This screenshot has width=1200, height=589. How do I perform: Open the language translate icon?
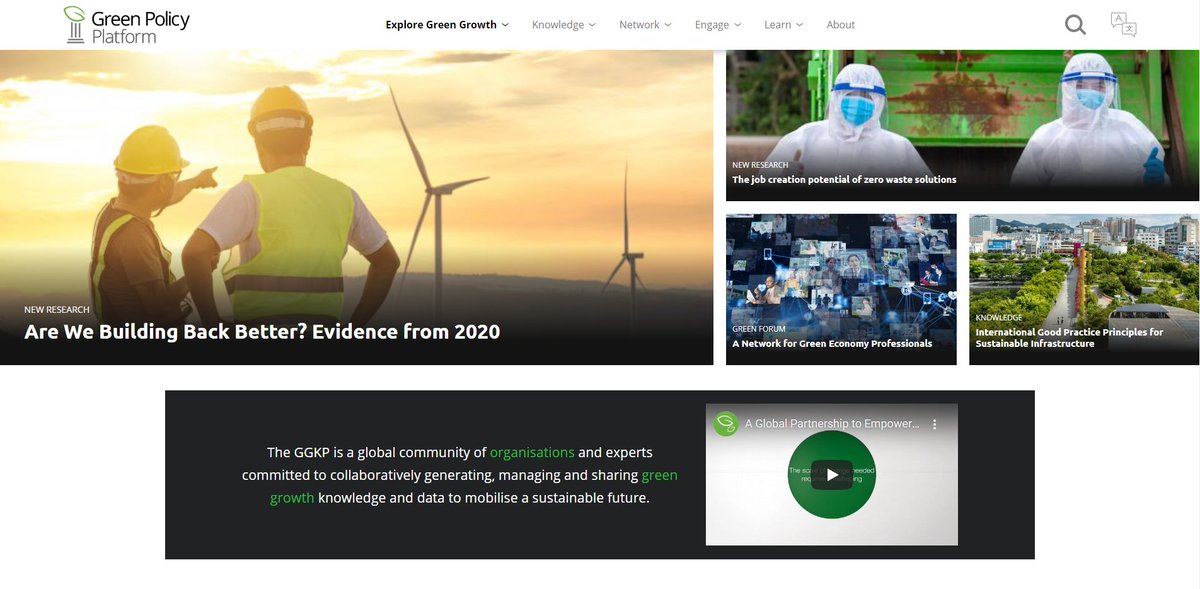[x=1123, y=24]
